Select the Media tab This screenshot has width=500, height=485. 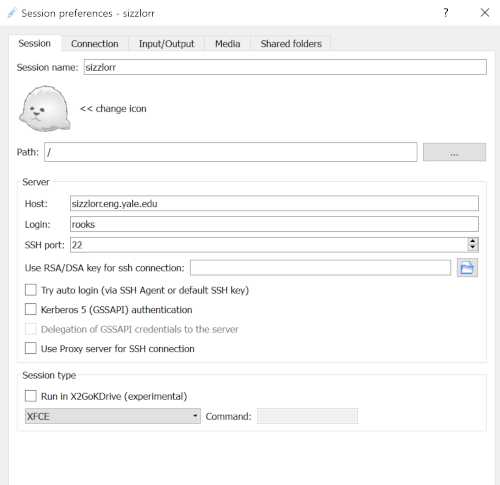[227, 44]
